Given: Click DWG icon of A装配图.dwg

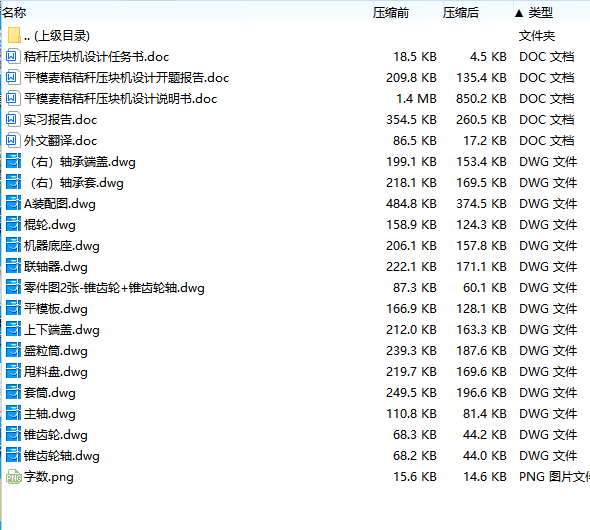Looking at the screenshot, I should click(x=13, y=203).
